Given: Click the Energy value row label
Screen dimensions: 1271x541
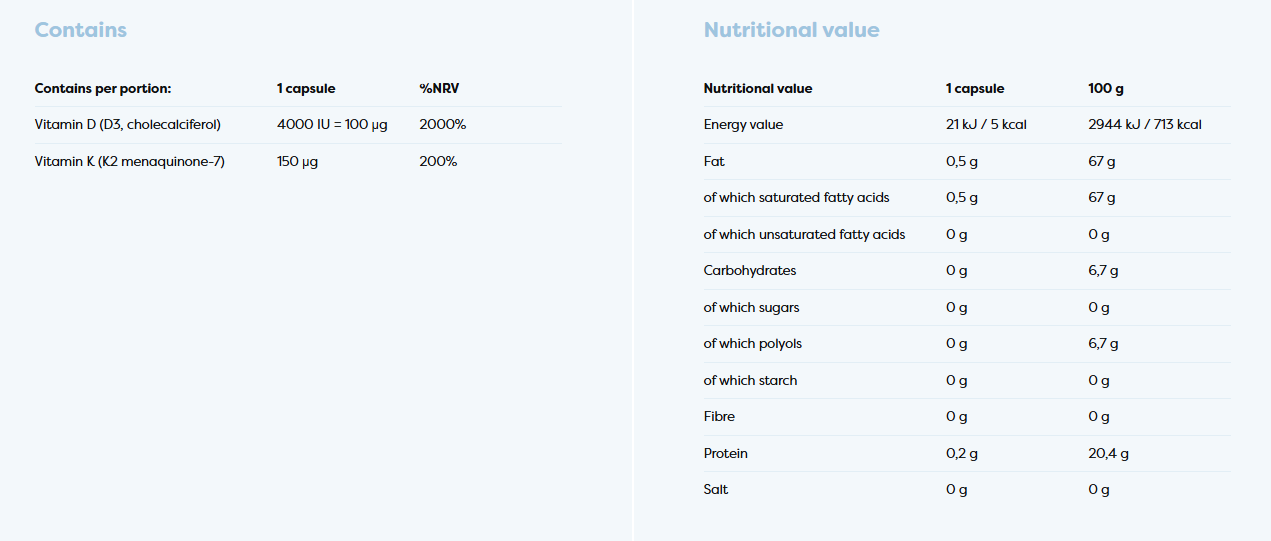Looking at the screenshot, I should (744, 125).
